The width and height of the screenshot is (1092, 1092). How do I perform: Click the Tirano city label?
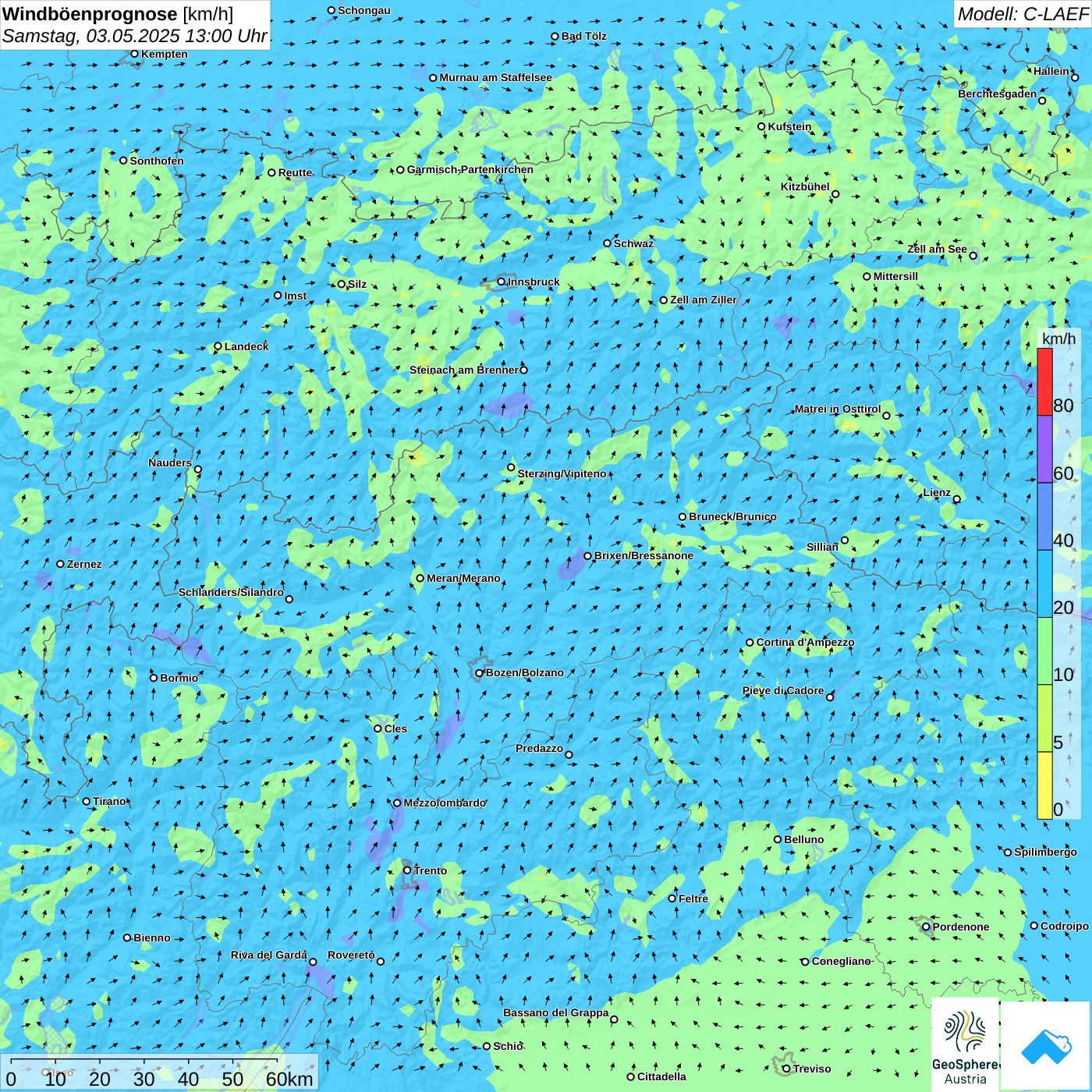click(x=109, y=801)
